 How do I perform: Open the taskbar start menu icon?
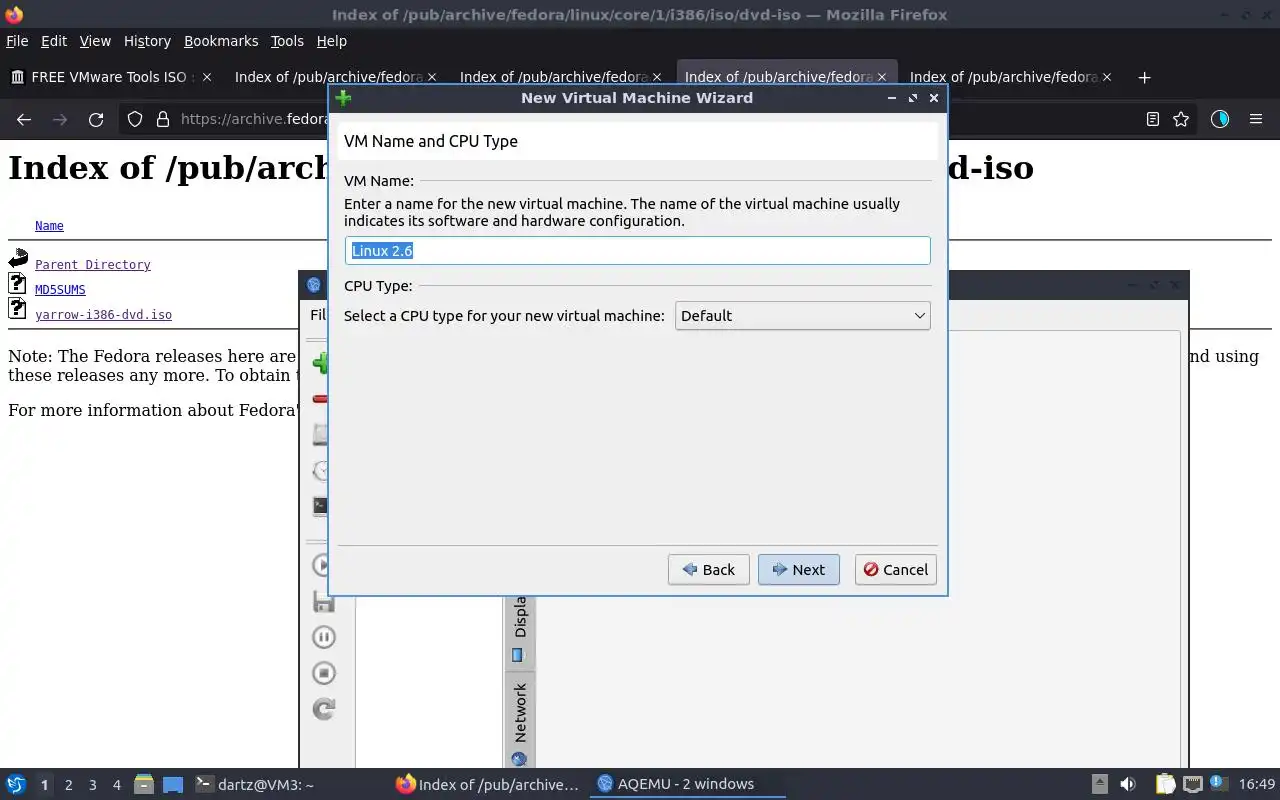pyautogui.click(x=16, y=784)
